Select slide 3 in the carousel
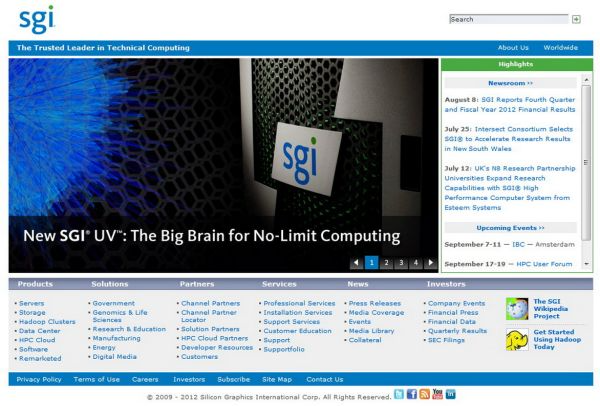600x406 pixels. (401, 263)
